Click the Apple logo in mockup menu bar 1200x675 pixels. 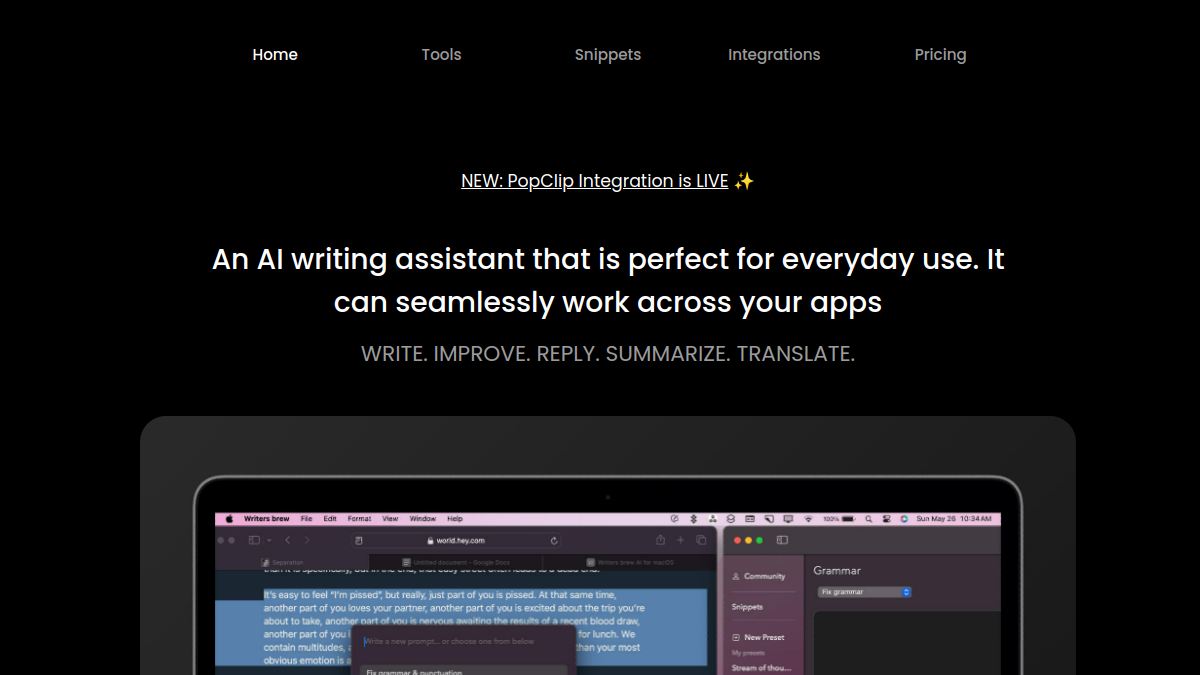[x=229, y=519]
